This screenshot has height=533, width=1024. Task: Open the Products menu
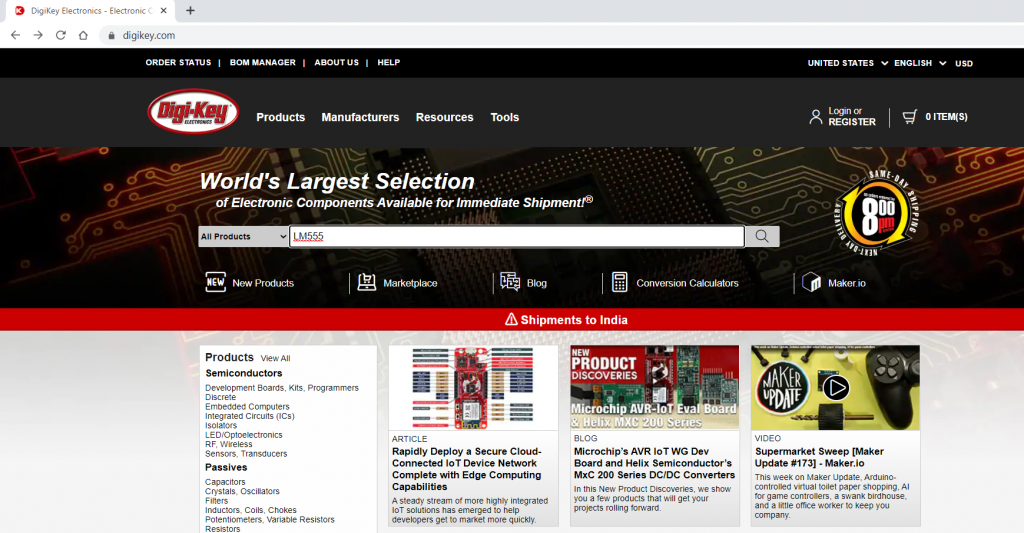pyautogui.click(x=281, y=118)
